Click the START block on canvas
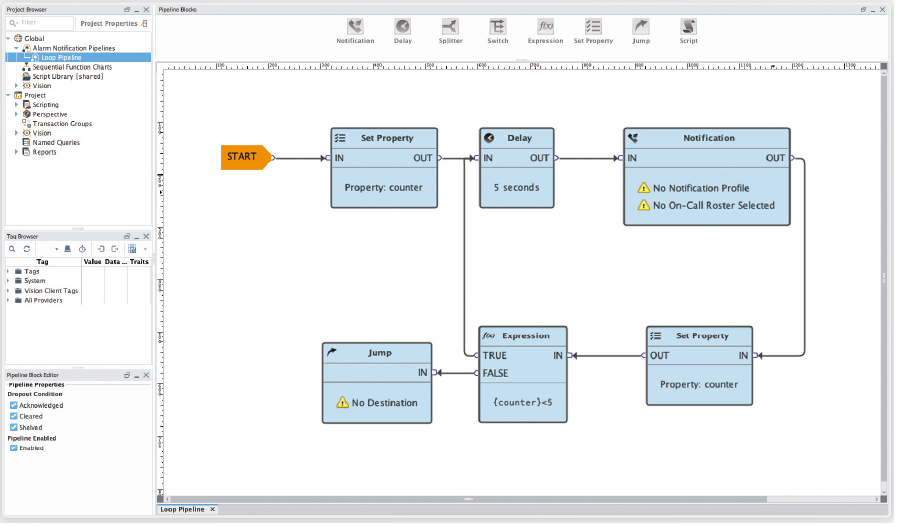This screenshot has width=897, height=526. pos(244,157)
